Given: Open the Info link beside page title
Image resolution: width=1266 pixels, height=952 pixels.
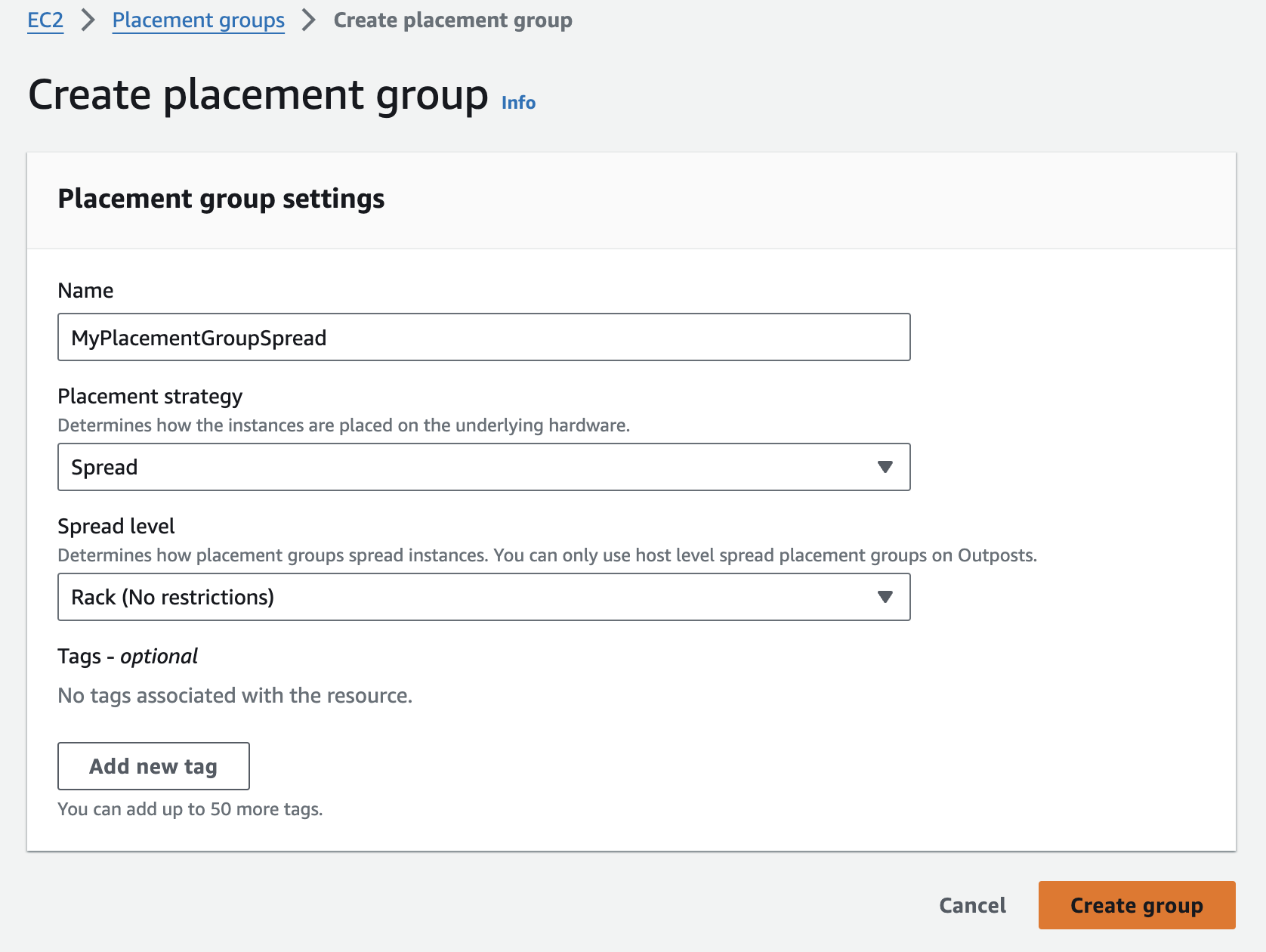Looking at the screenshot, I should coord(518,103).
